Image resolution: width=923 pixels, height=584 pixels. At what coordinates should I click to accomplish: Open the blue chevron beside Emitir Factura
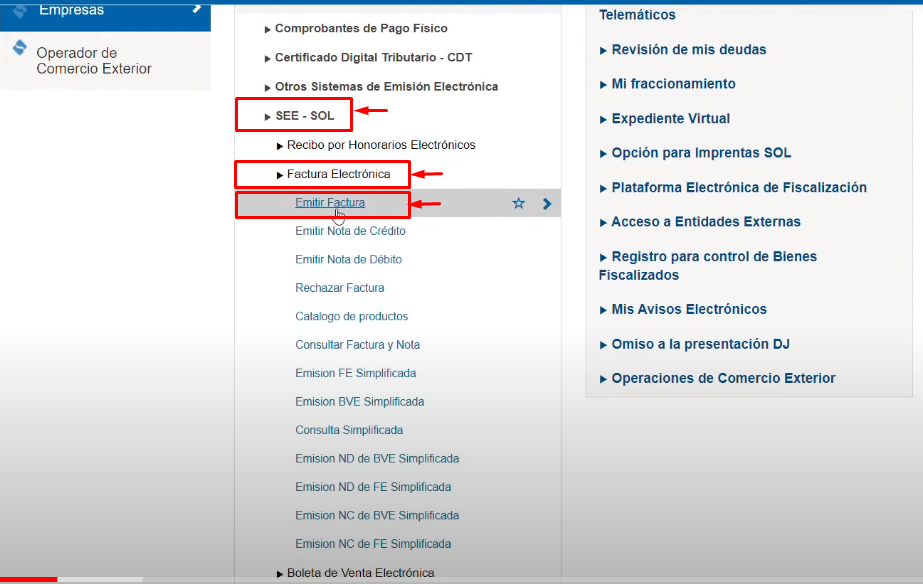pyautogui.click(x=547, y=204)
